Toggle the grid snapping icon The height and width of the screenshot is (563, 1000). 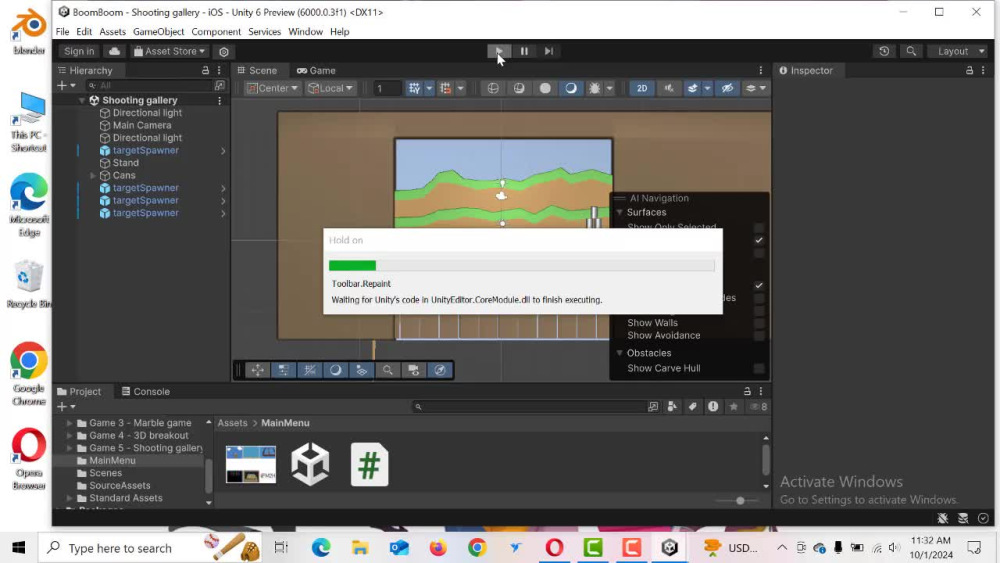[446, 89]
